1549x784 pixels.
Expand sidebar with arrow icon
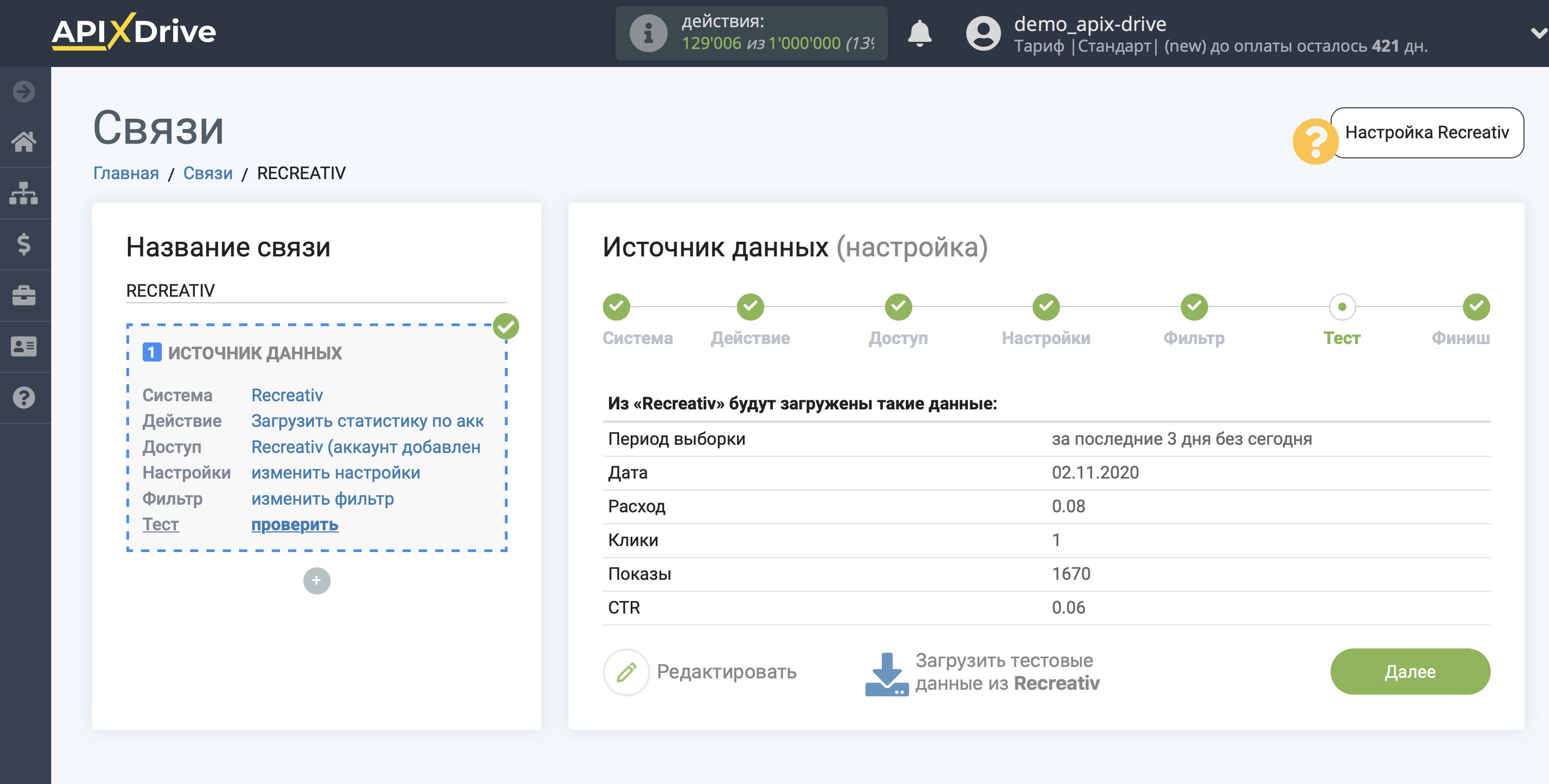24,91
